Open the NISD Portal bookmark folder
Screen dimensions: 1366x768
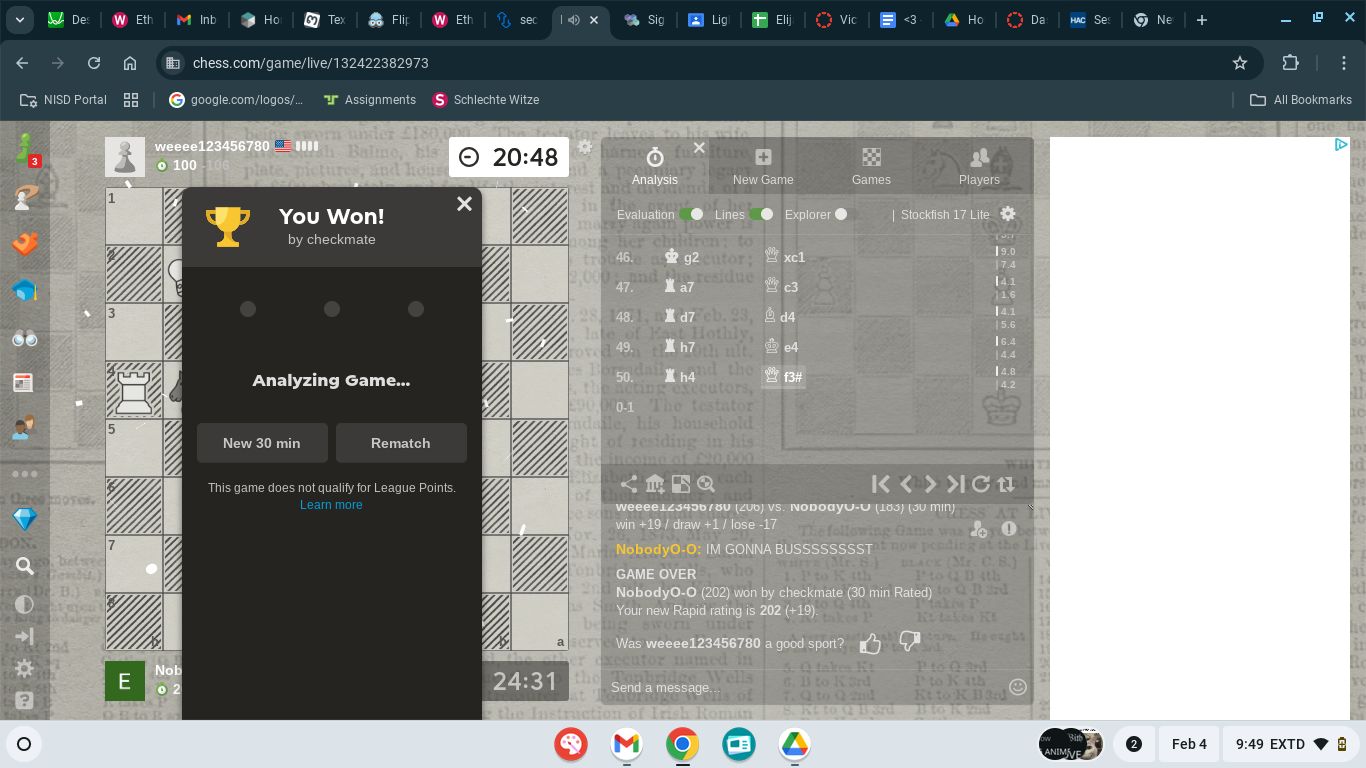[x=62, y=100]
